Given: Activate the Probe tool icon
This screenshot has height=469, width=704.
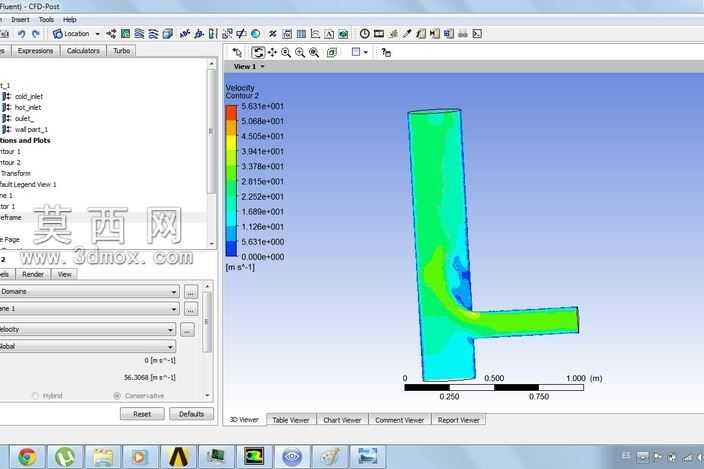Looking at the screenshot, I should pyautogui.click(x=407, y=34).
